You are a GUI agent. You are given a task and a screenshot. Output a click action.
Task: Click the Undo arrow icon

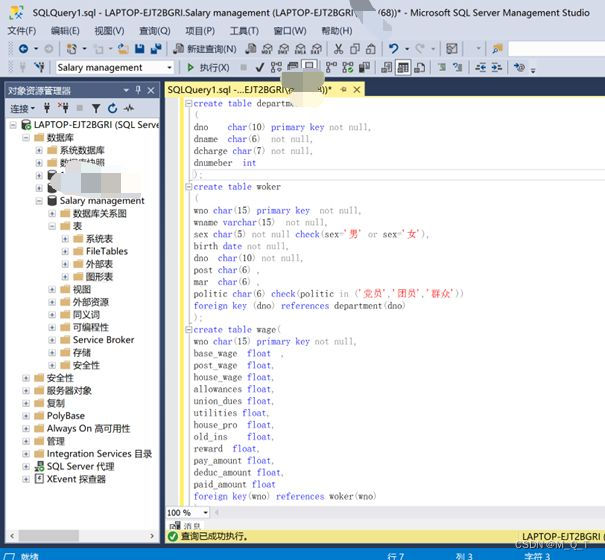click(x=393, y=49)
